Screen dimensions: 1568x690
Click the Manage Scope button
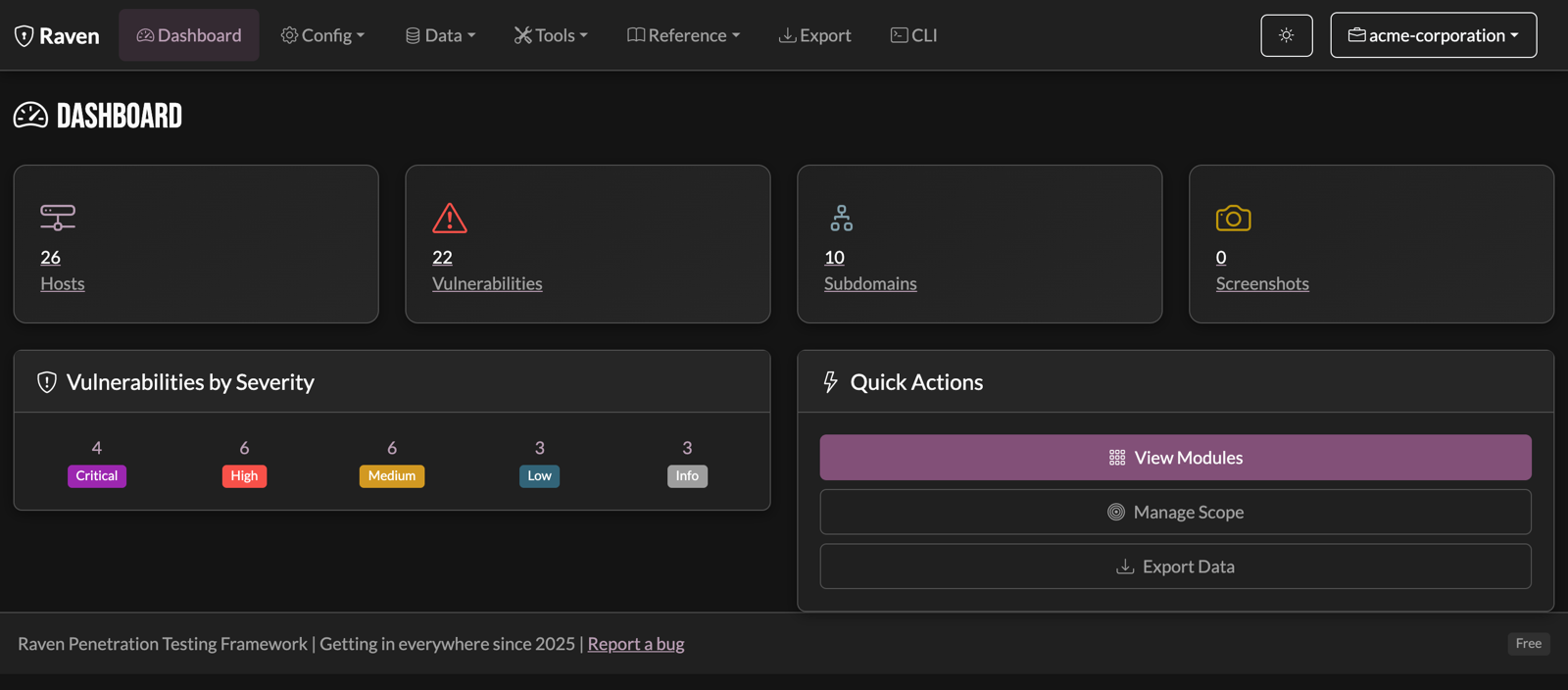[1176, 512]
